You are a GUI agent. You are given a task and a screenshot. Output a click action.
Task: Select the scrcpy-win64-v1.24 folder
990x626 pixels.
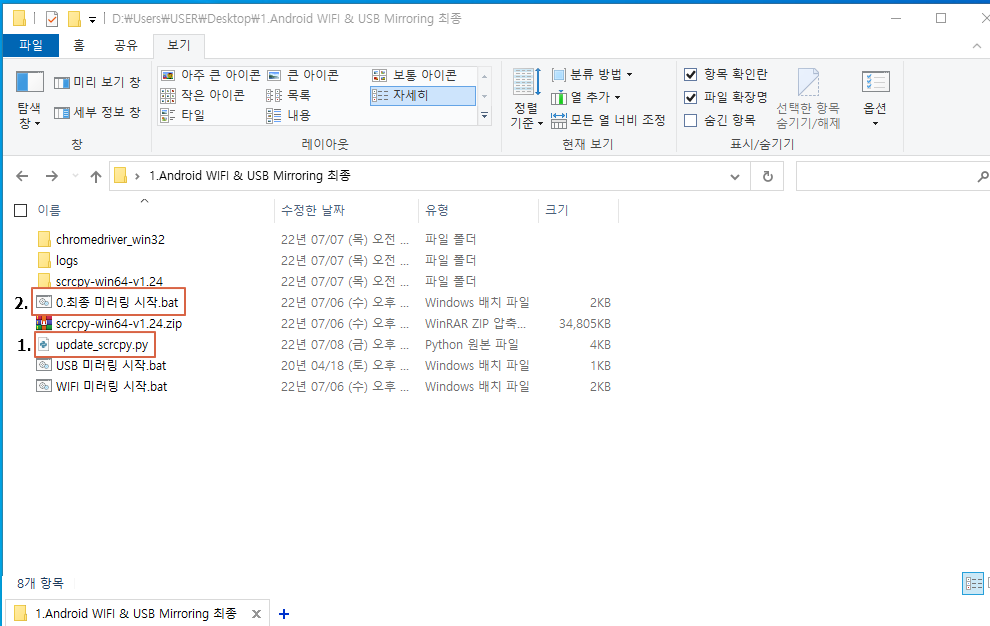(109, 281)
